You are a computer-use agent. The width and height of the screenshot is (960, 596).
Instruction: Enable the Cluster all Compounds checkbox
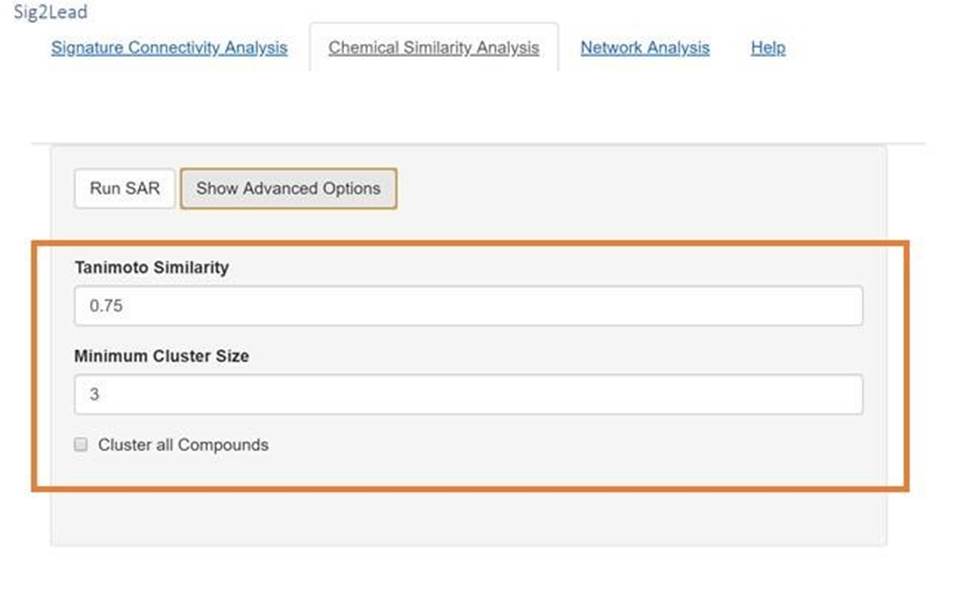coord(81,444)
